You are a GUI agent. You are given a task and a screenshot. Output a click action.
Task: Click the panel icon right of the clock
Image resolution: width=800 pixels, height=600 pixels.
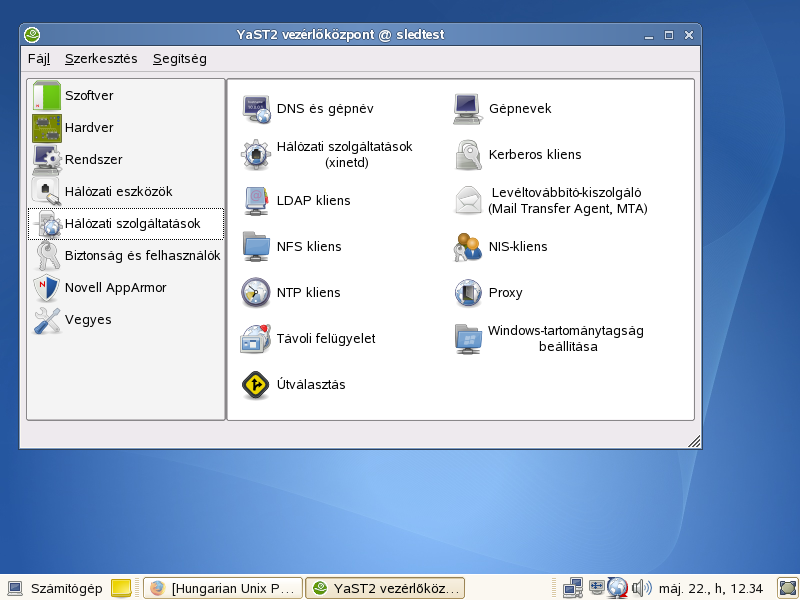pos(788,588)
